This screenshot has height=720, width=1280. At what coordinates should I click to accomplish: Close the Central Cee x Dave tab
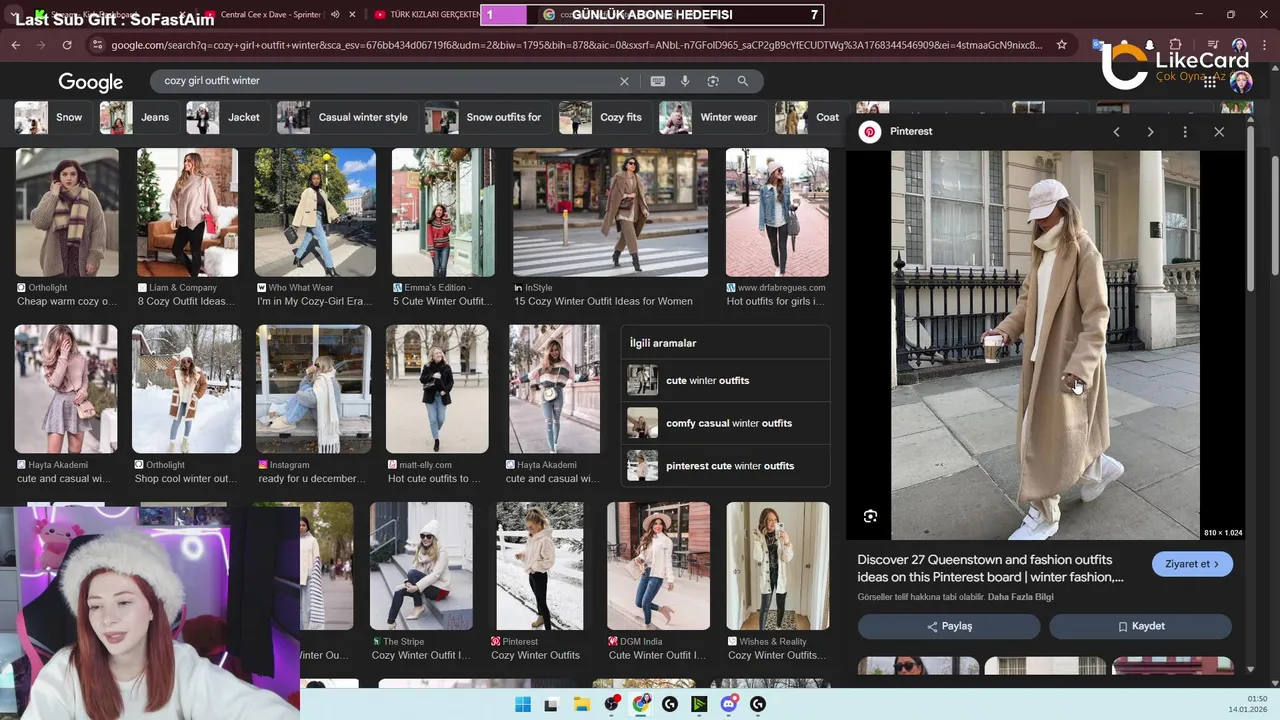tap(352, 15)
